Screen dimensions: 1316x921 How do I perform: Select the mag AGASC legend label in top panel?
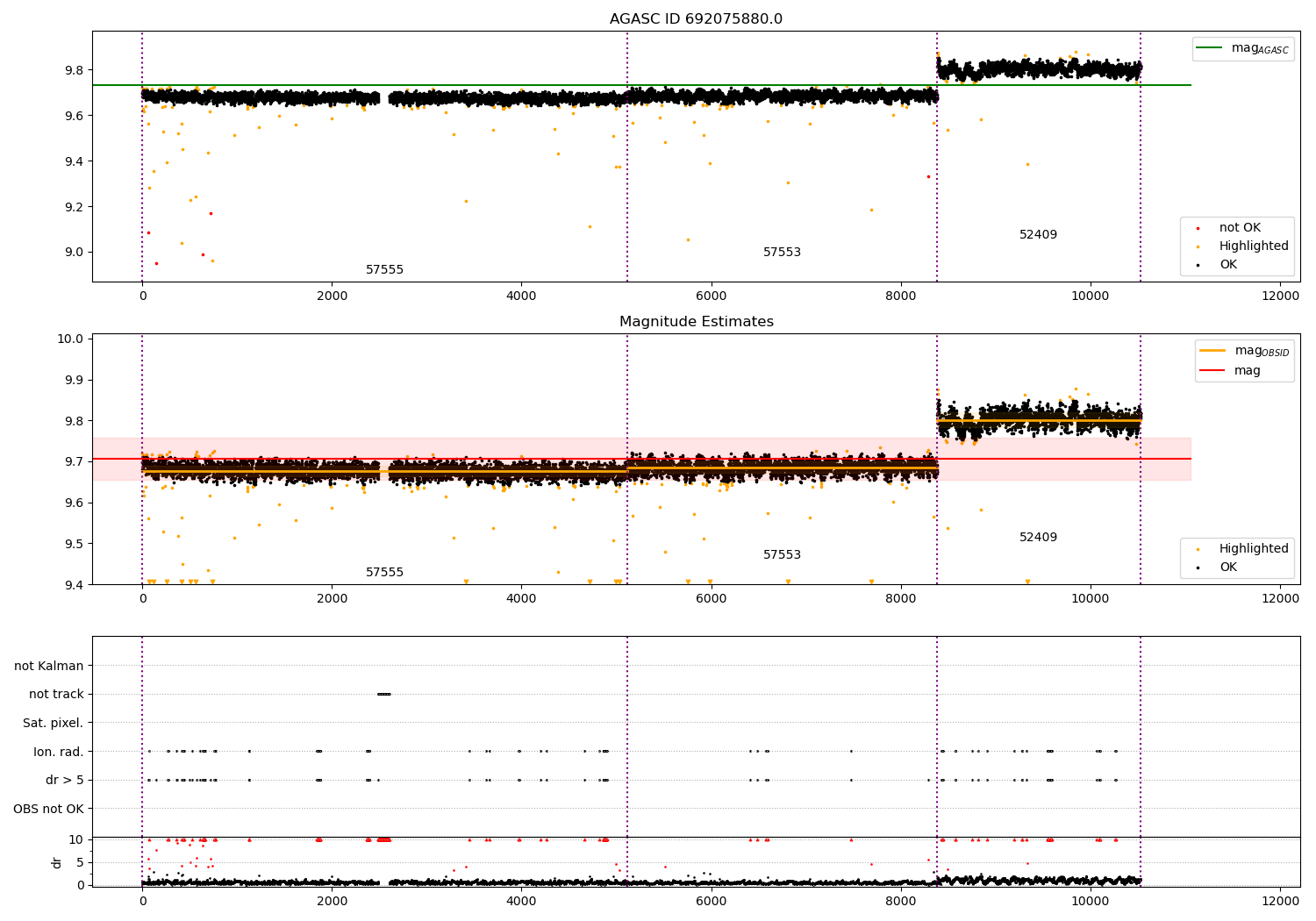[1260, 48]
